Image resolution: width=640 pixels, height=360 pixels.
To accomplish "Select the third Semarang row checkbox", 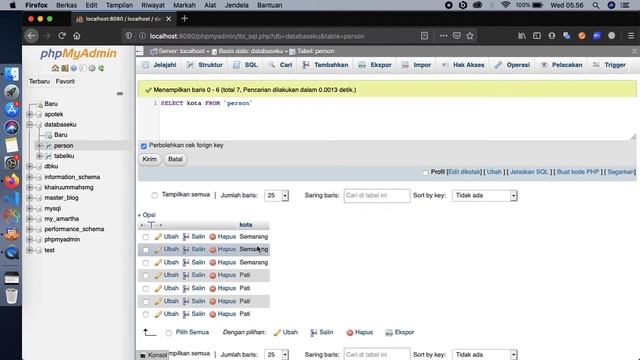I will [146, 262].
